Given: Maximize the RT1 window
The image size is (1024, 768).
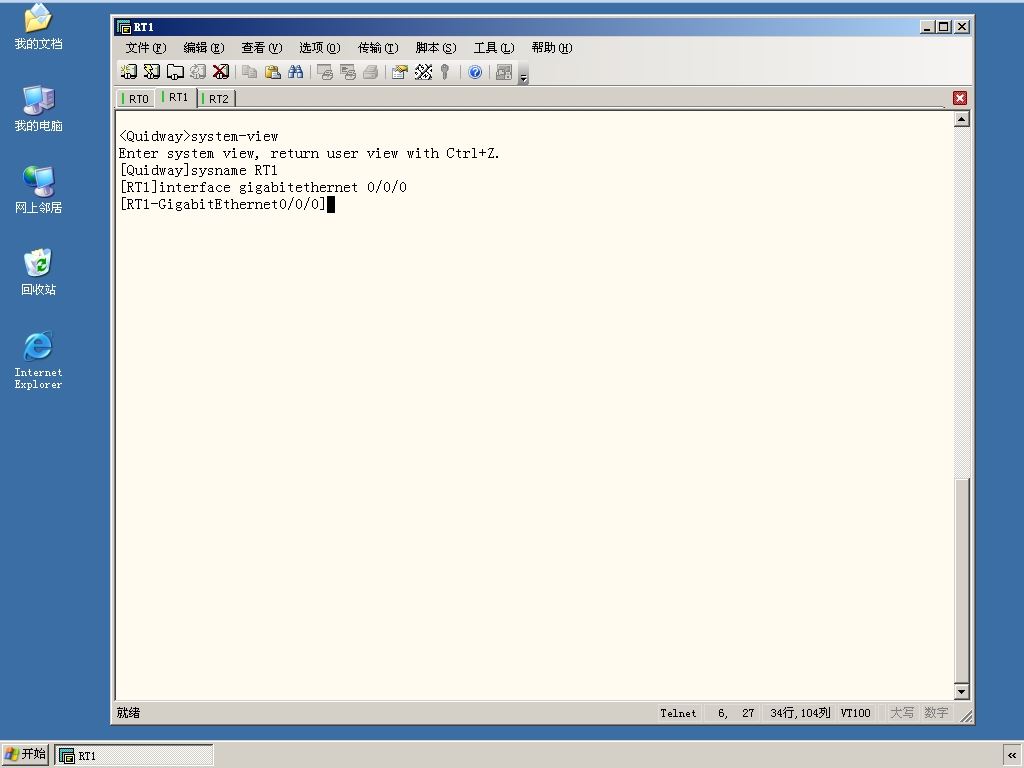Looking at the screenshot, I should pos(943,27).
